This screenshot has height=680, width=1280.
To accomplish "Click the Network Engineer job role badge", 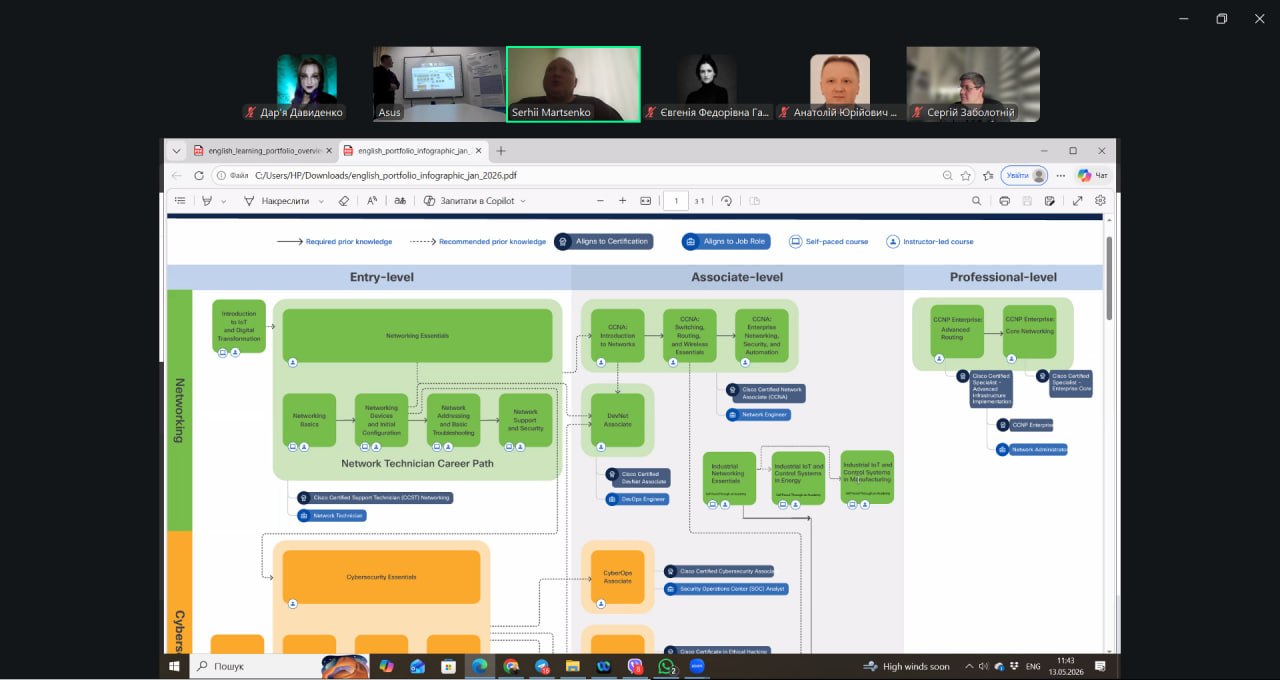I will [758, 414].
